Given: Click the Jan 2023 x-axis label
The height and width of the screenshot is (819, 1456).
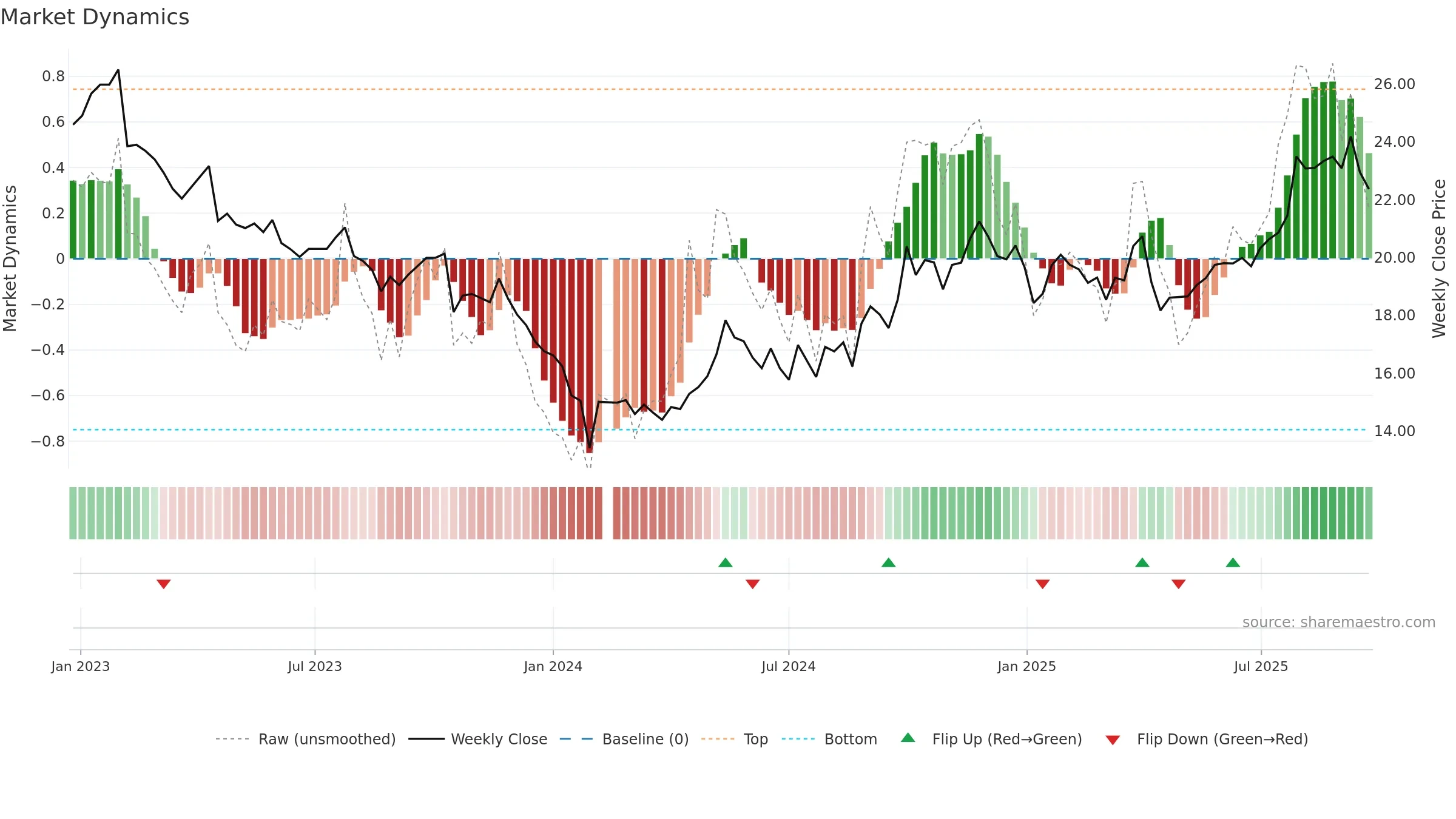Looking at the screenshot, I should pos(81,666).
